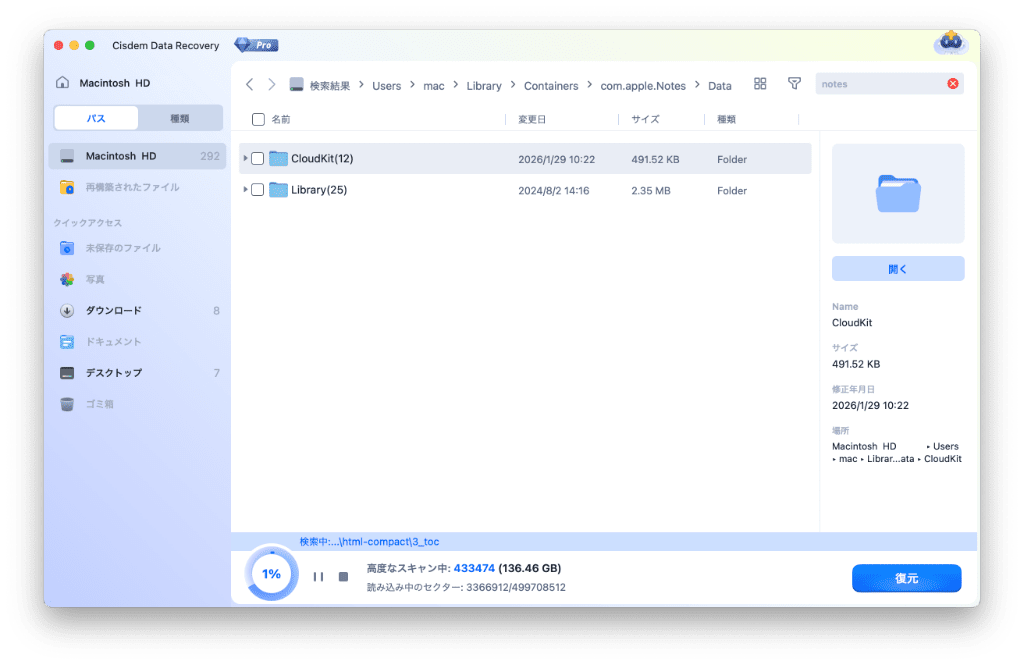Image resolution: width=1024 pixels, height=664 pixels.
Task: Click the home icon in sidebar
Action: (x=63, y=84)
